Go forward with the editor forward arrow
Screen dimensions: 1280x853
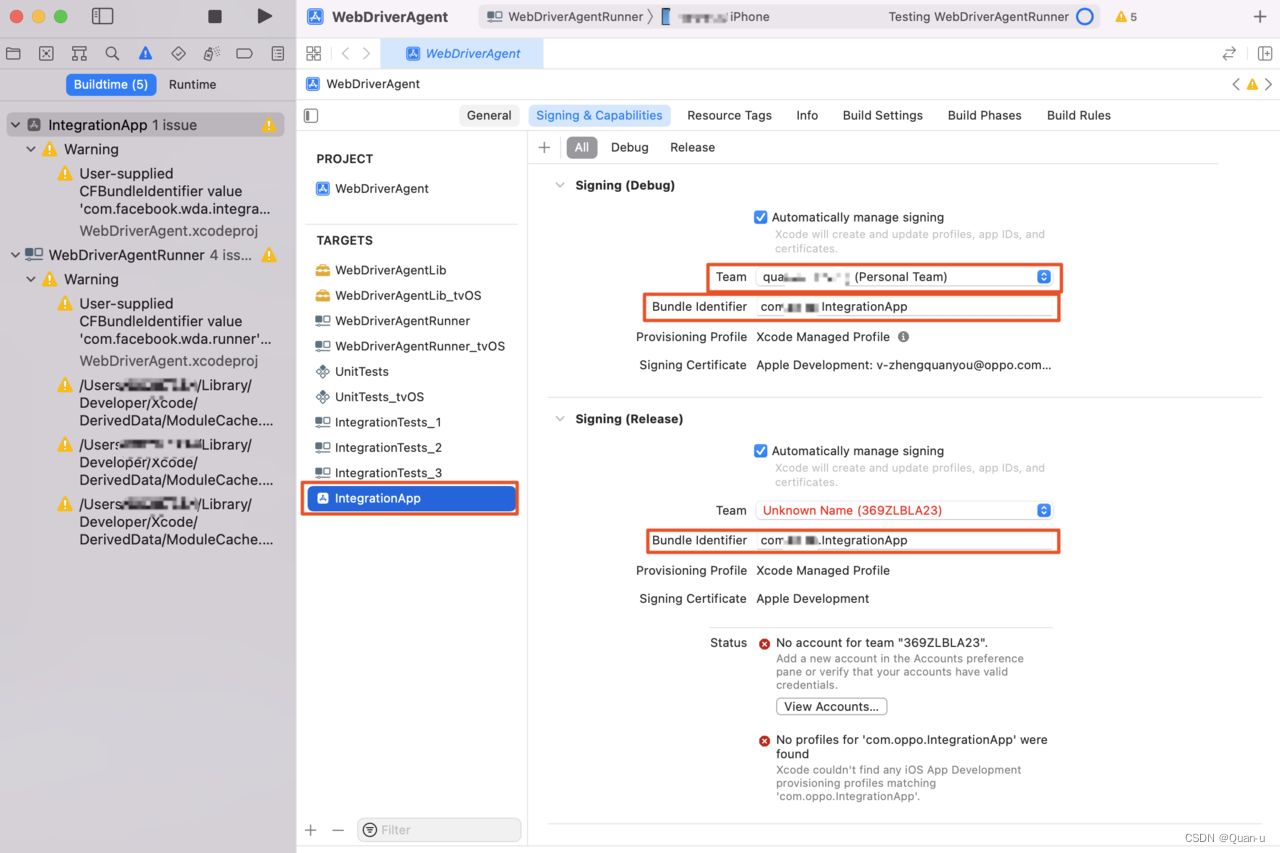click(367, 53)
